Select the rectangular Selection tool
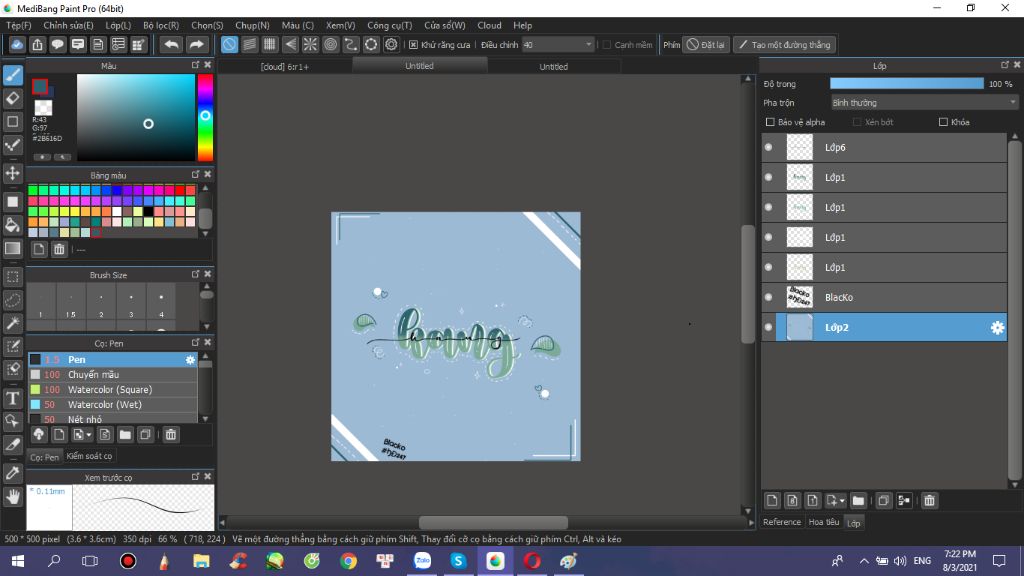 pyautogui.click(x=12, y=277)
